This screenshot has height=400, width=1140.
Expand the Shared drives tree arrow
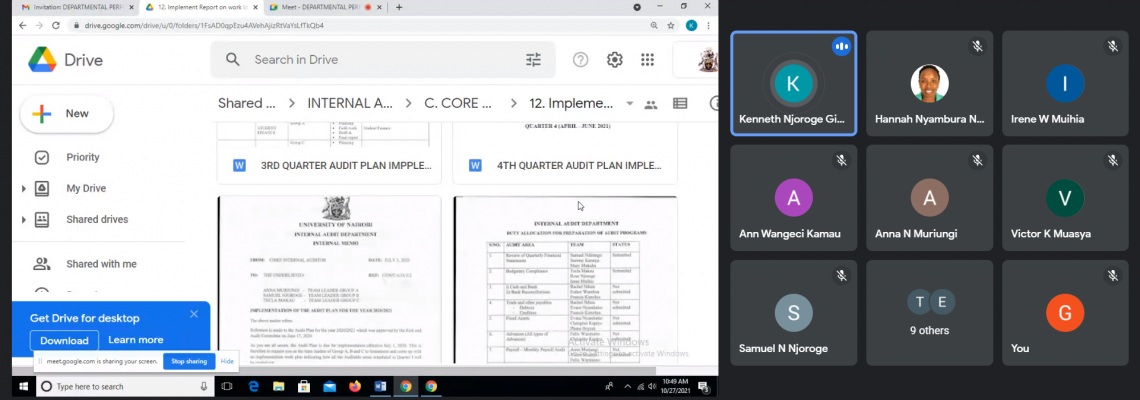point(24,219)
